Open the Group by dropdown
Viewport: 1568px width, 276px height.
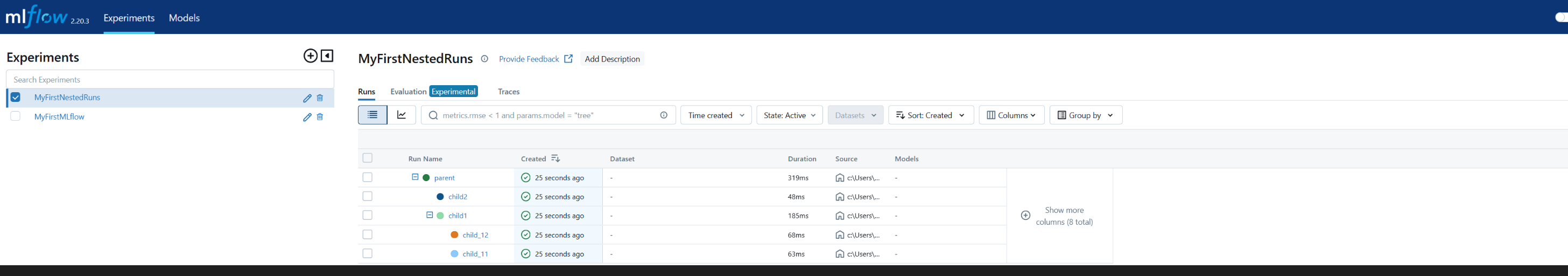tap(1086, 115)
